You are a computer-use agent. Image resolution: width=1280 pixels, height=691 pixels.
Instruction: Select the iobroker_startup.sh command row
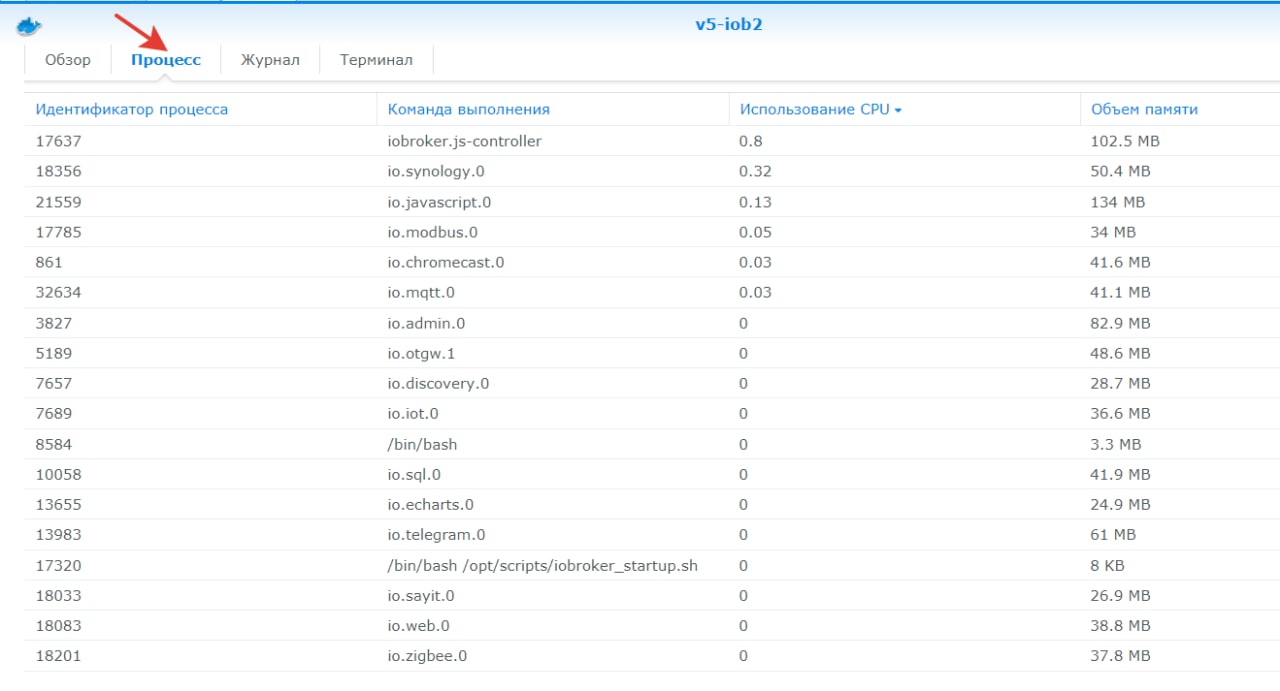point(652,565)
